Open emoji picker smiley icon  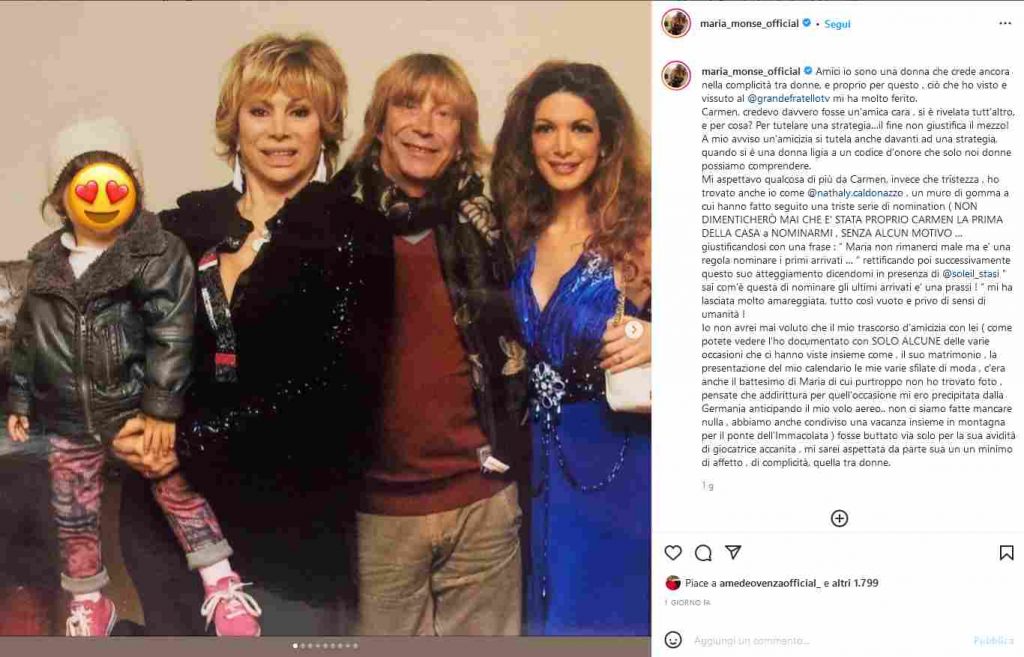[673, 640]
